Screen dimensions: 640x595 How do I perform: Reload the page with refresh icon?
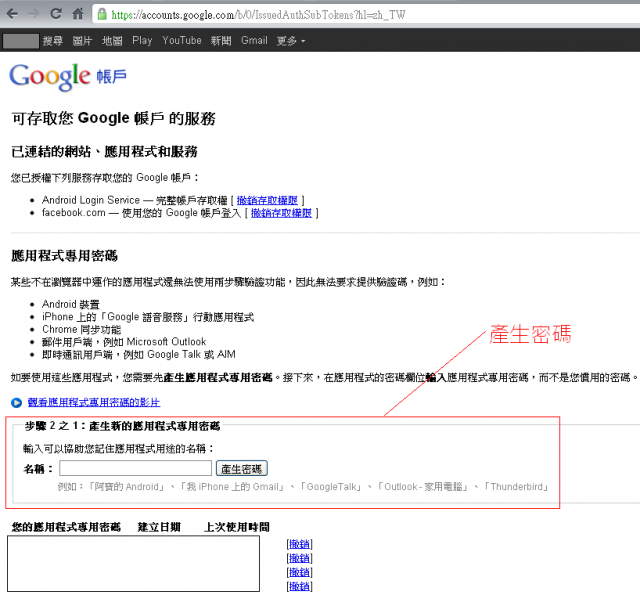[x=56, y=14]
